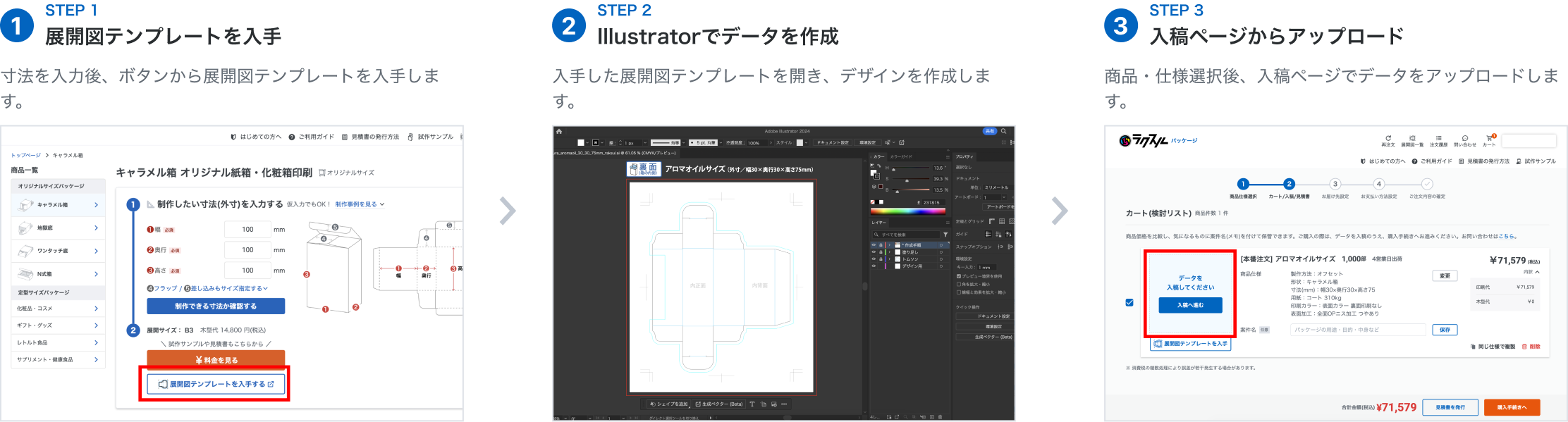Open the ワンタッチ底 sidebar category
Image resolution: width=1568 pixels, height=422 pixels.
point(59,251)
